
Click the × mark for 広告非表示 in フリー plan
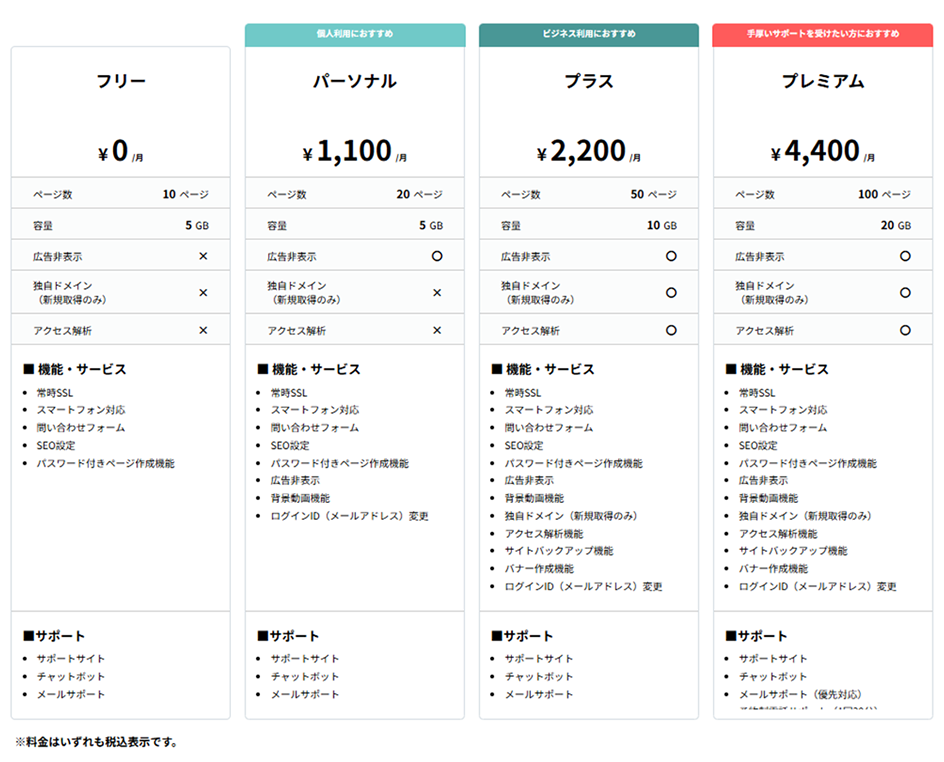[x=203, y=256]
